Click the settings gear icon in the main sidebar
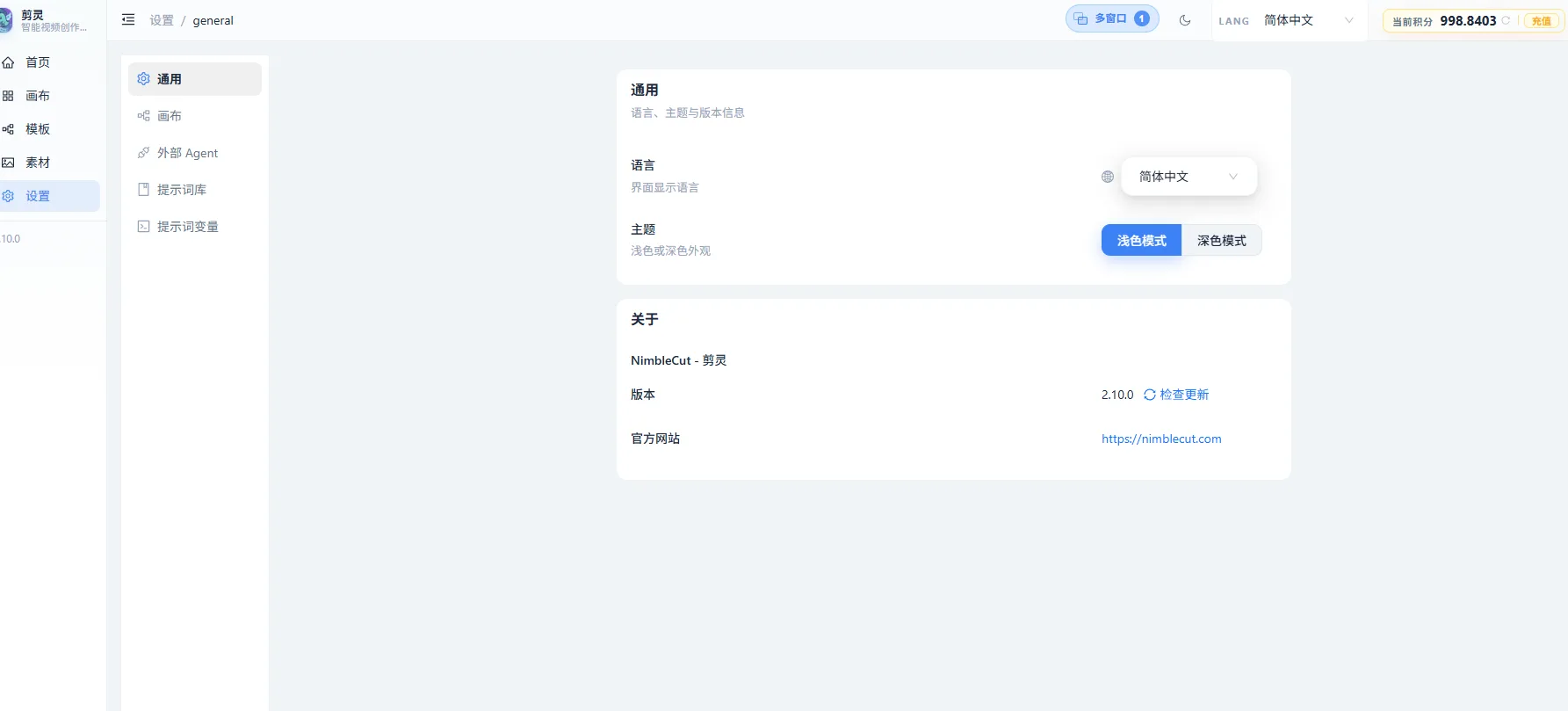The image size is (1568, 711). click(x=8, y=196)
